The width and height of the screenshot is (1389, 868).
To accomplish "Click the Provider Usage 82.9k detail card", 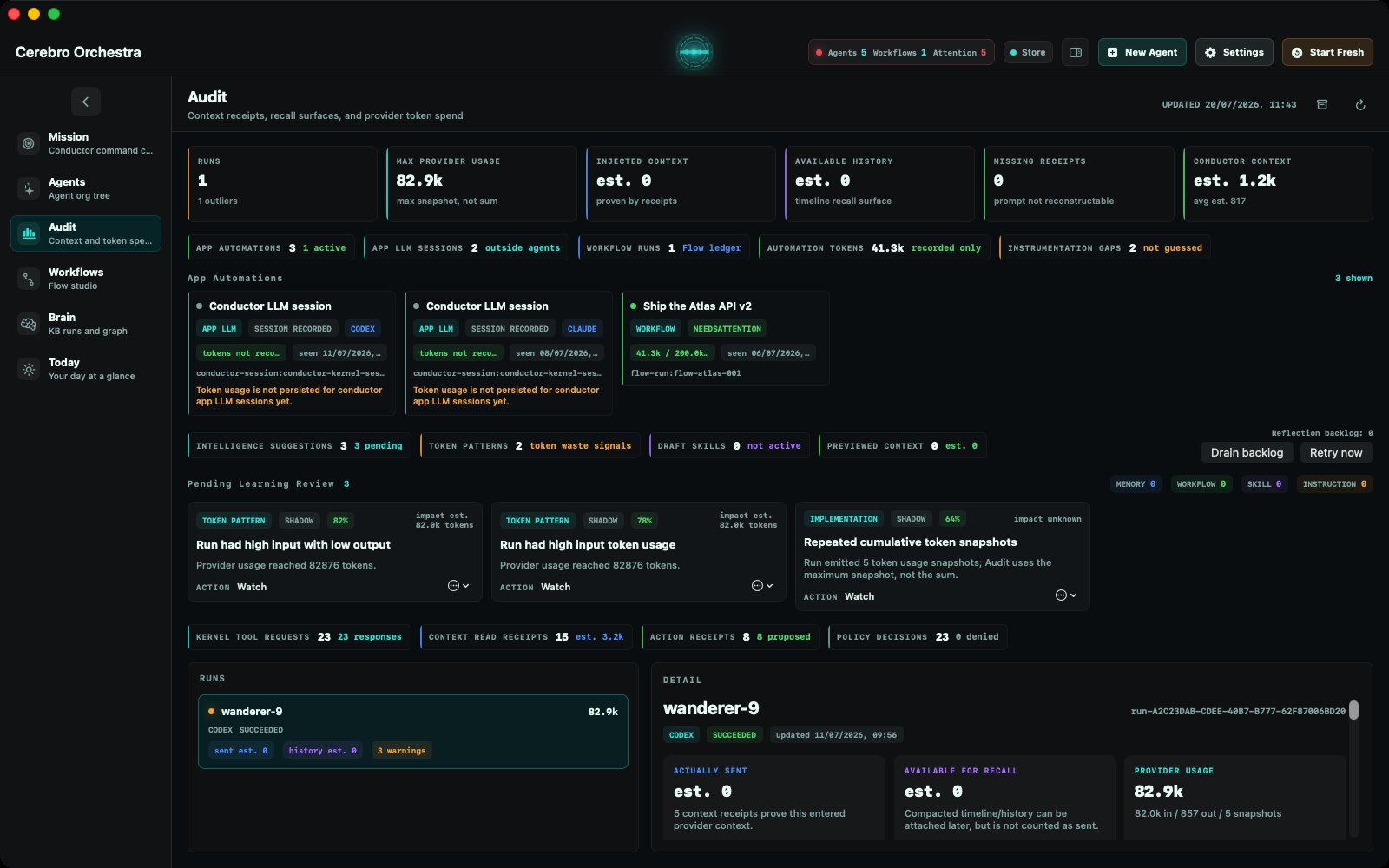I will (1234, 797).
